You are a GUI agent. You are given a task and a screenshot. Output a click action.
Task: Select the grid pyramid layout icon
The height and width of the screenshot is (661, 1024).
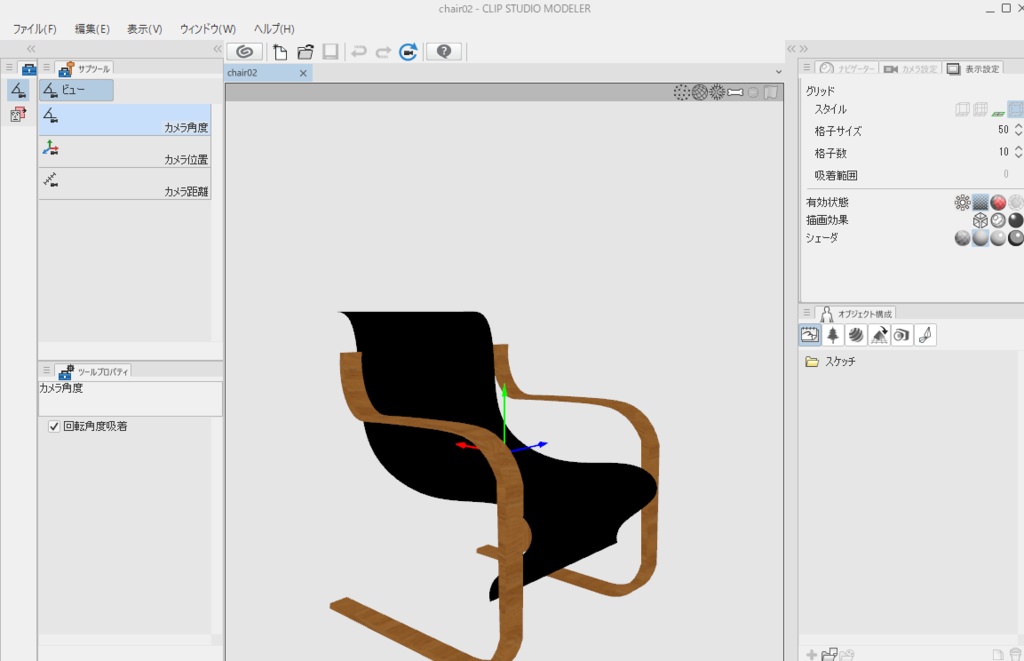point(879,335)
